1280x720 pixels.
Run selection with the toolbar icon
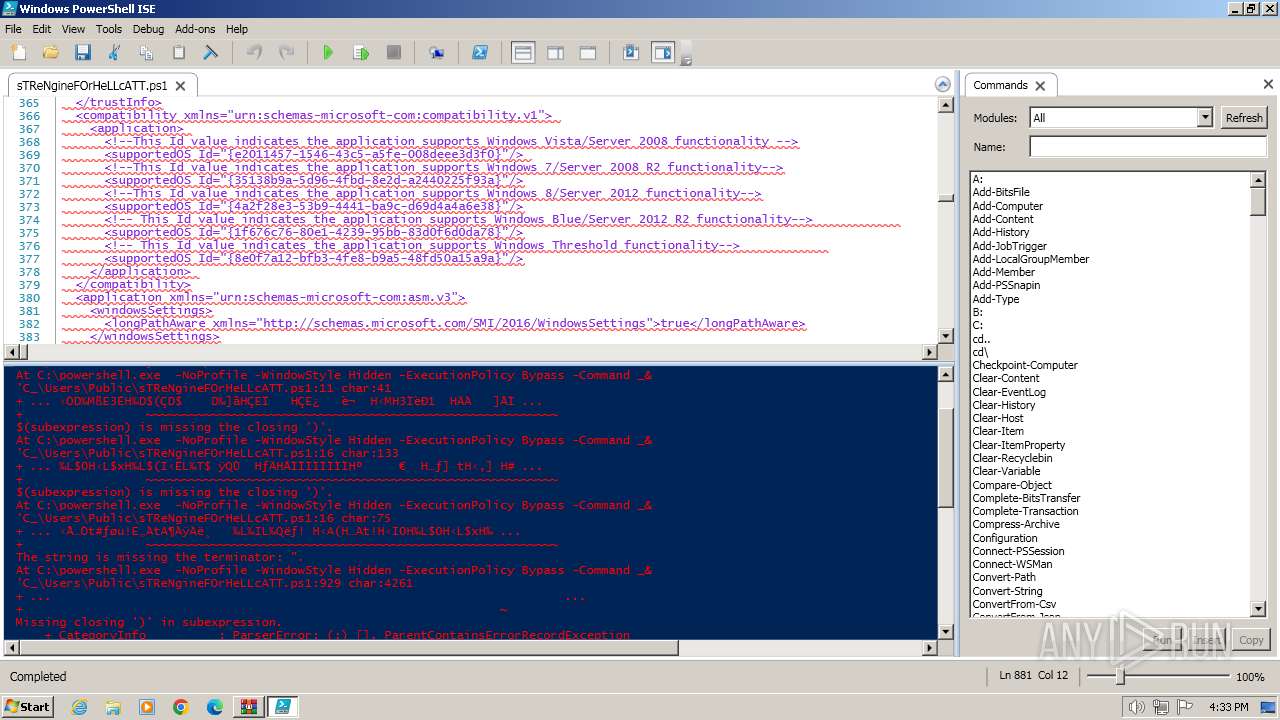click(361, 52)
